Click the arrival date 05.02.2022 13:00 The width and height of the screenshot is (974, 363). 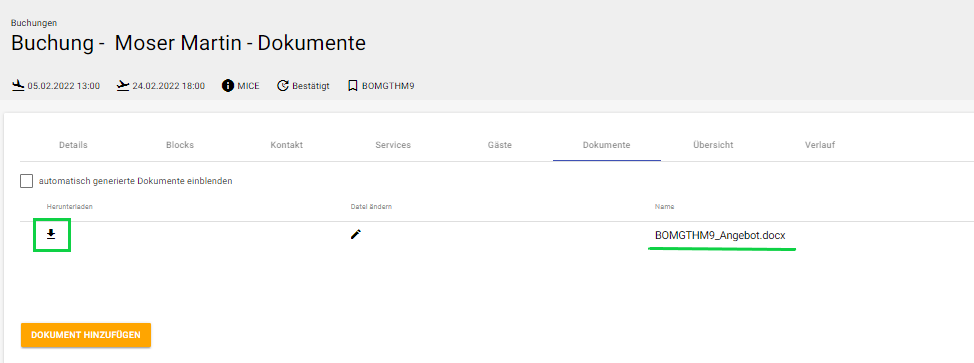64,86
